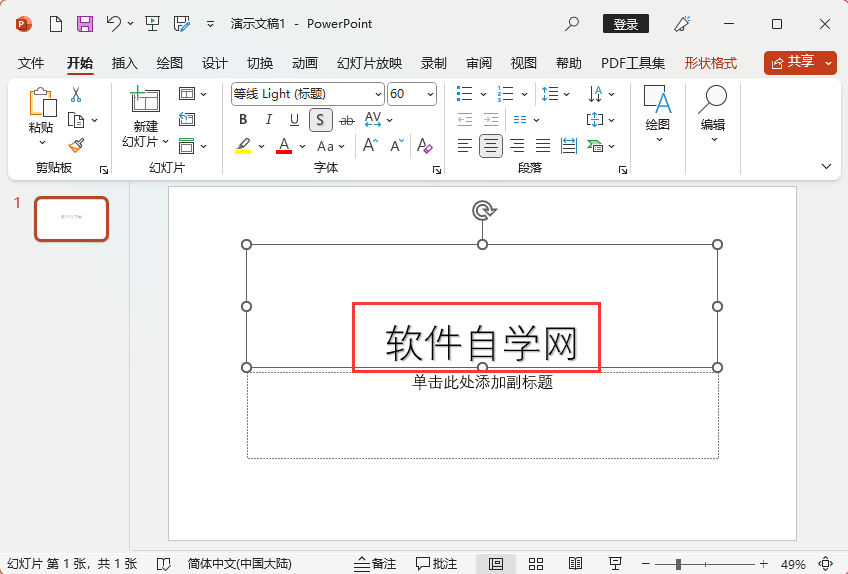Open the Paragraph dialog launcher
The height and width of the screenshot is (574, 848).
click(x=623, y=170)
